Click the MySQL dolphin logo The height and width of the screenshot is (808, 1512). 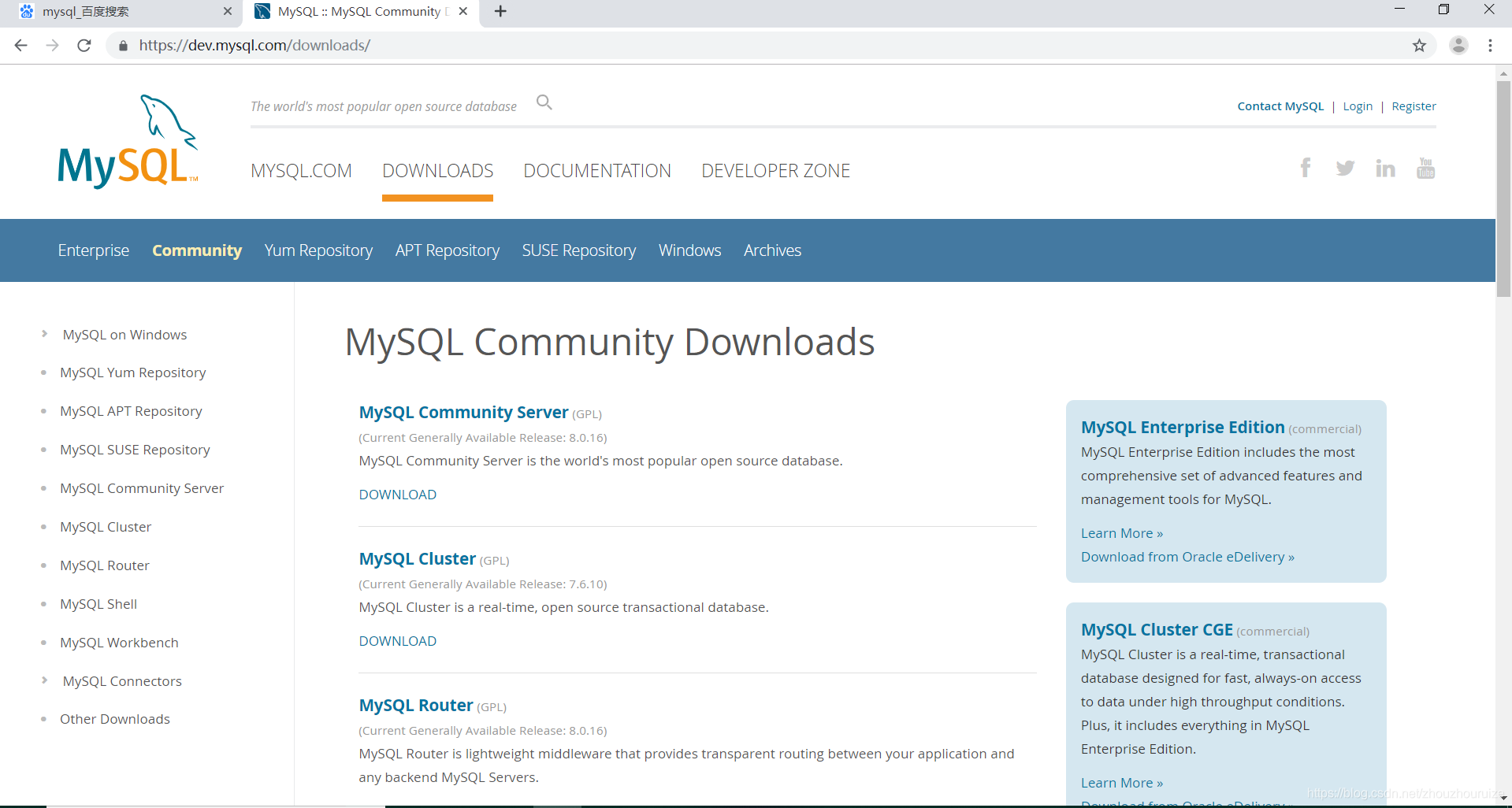click(x=128, y=141)
